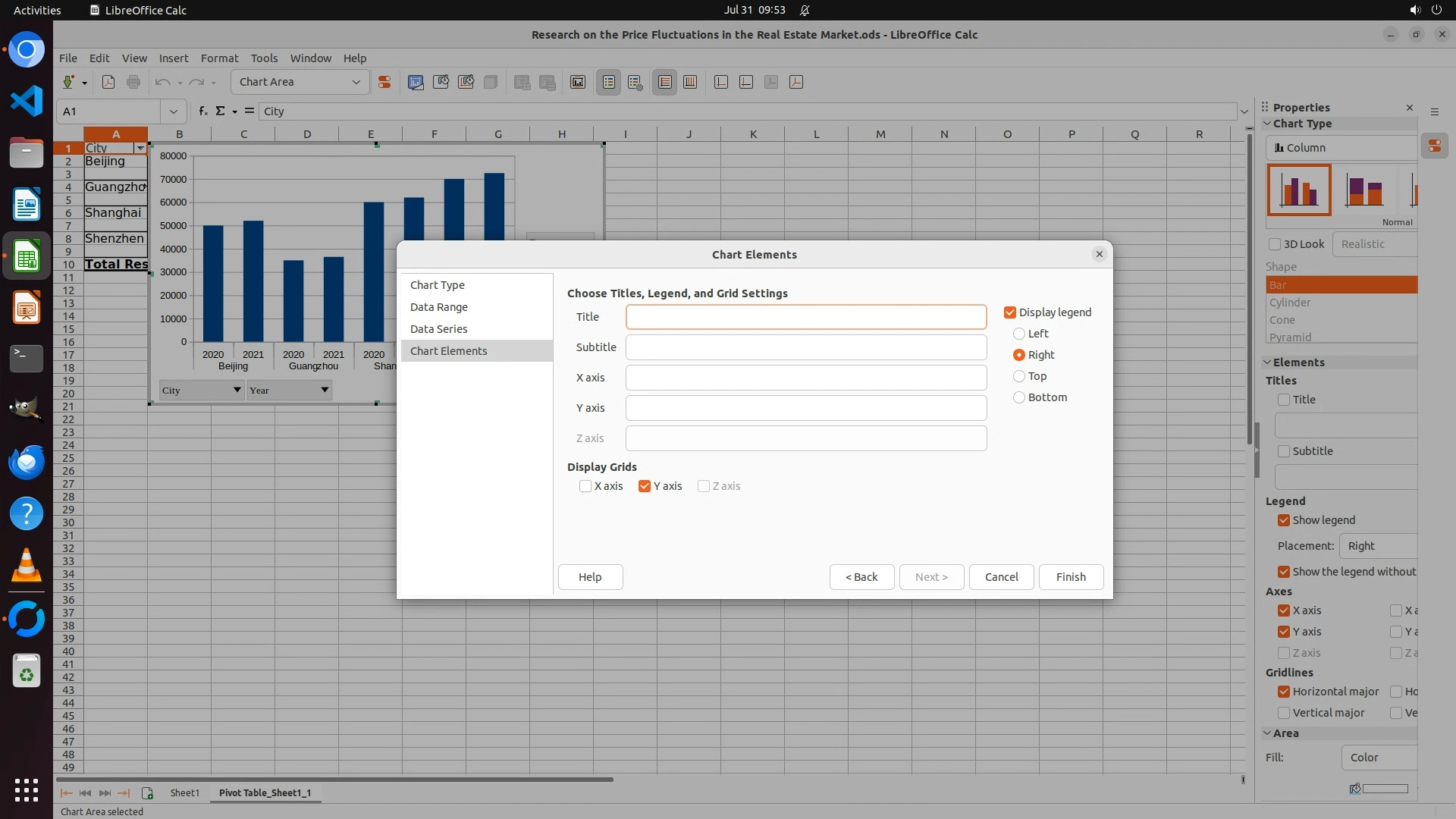The width and height of the screenshot is (1456, 819).
Task: Click the Export as PDF icon
Action: (x=108, y=82)
